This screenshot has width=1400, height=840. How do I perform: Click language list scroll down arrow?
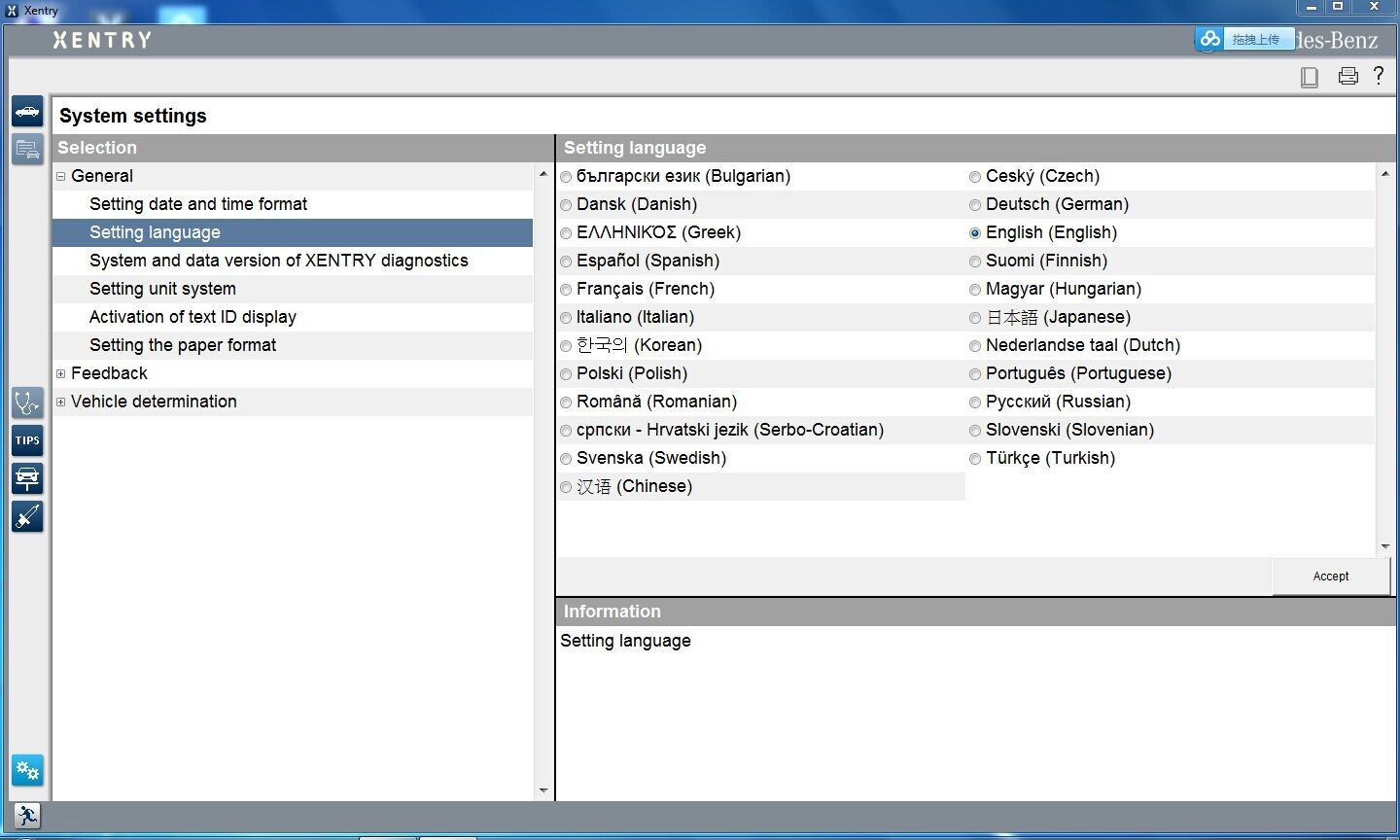pos(1385,546)
